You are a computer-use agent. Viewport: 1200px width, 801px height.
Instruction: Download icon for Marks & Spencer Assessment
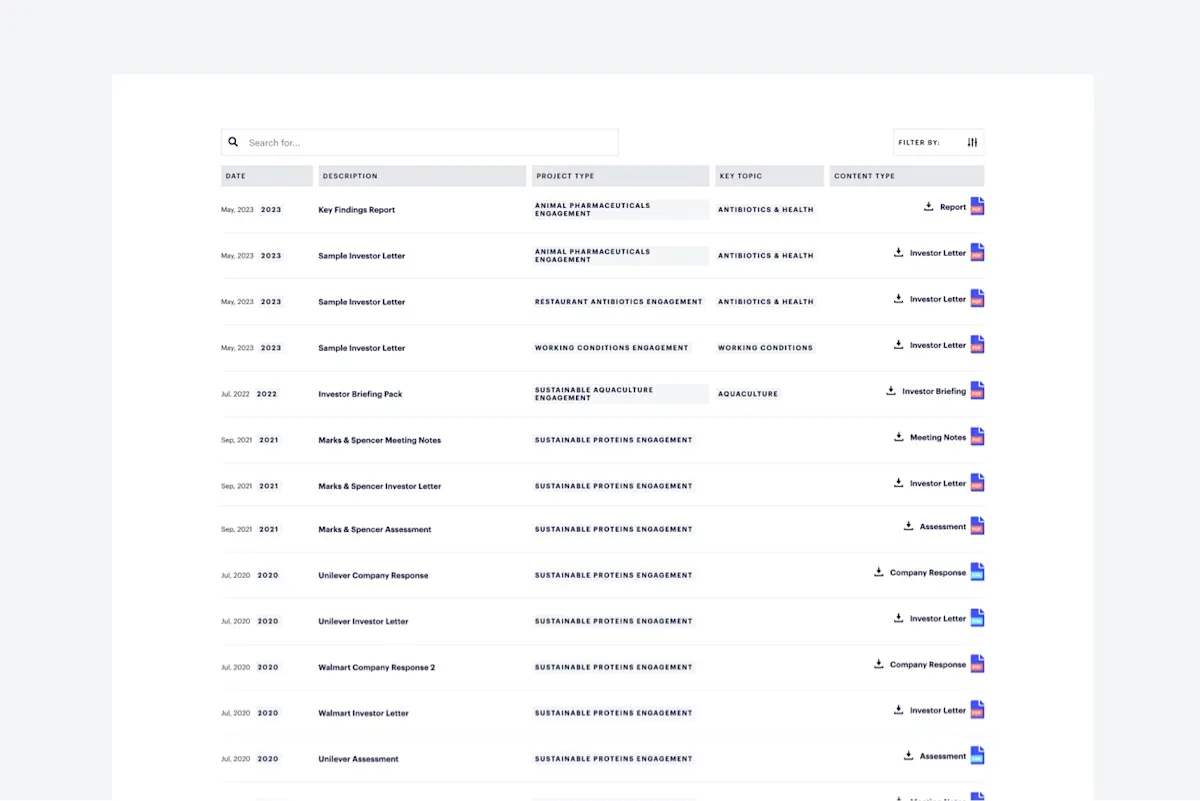tap(909, 525)
